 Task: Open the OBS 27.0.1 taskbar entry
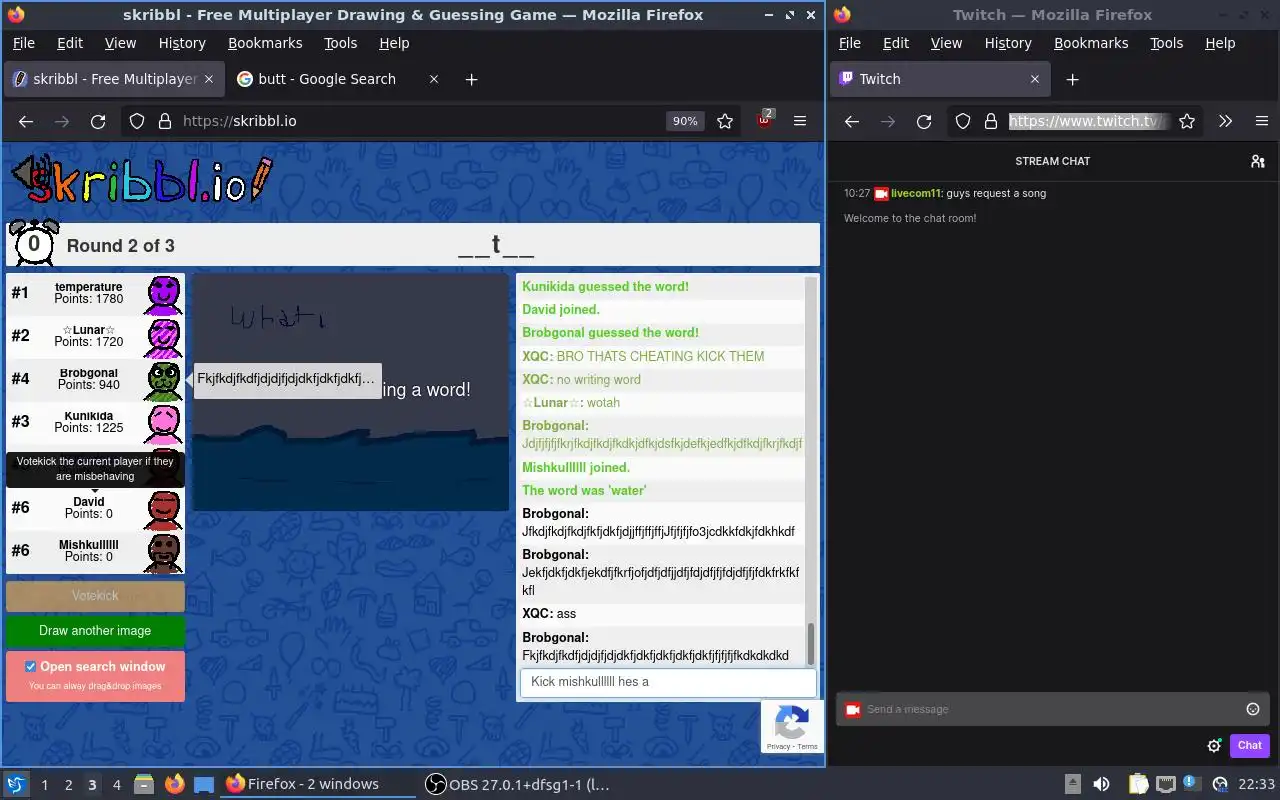(518, 784)
